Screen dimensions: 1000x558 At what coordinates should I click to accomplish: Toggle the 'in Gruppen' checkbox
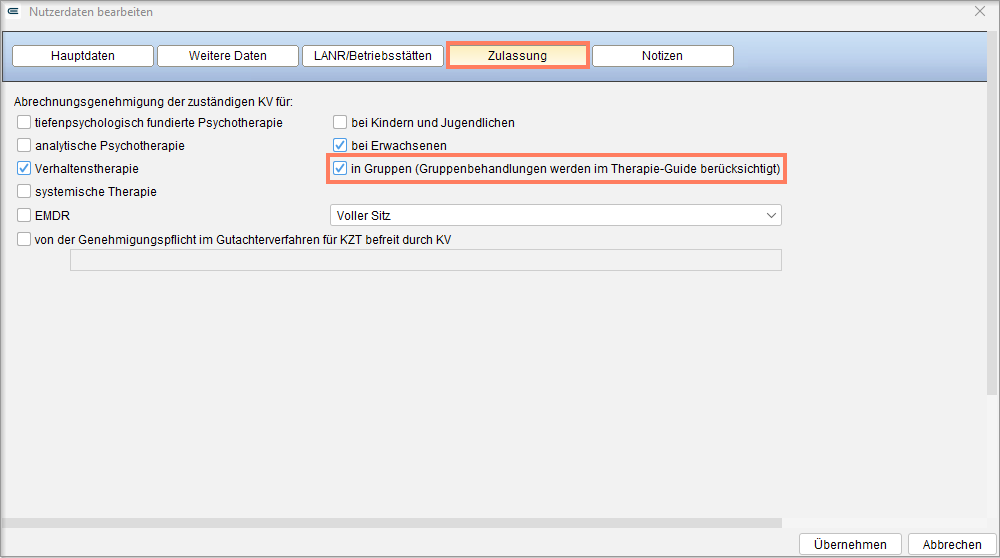coord(340,168)
